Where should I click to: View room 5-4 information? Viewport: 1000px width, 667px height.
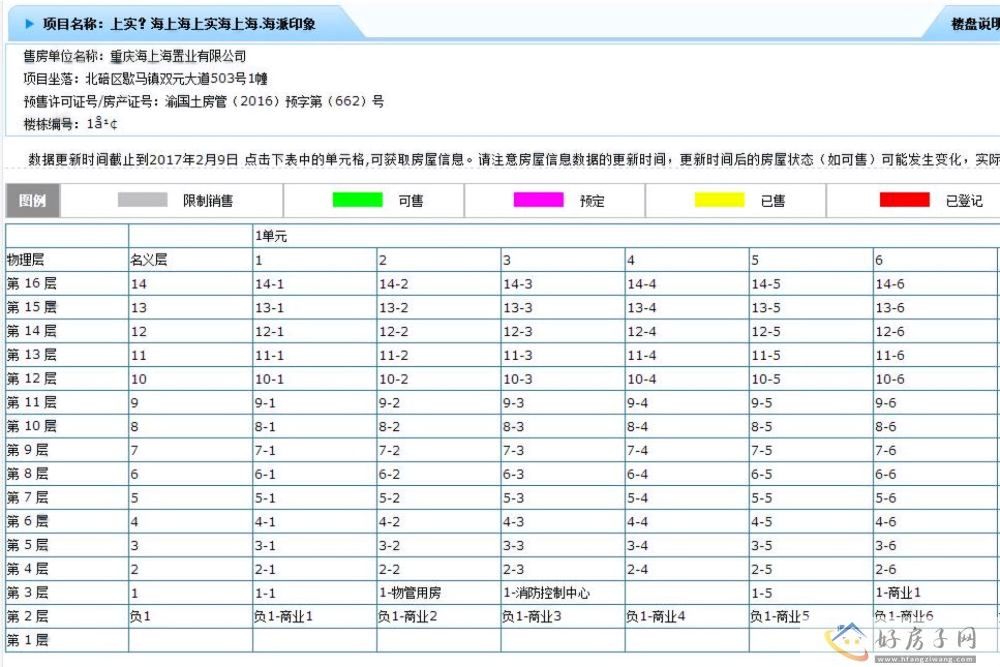click(687, 498)
